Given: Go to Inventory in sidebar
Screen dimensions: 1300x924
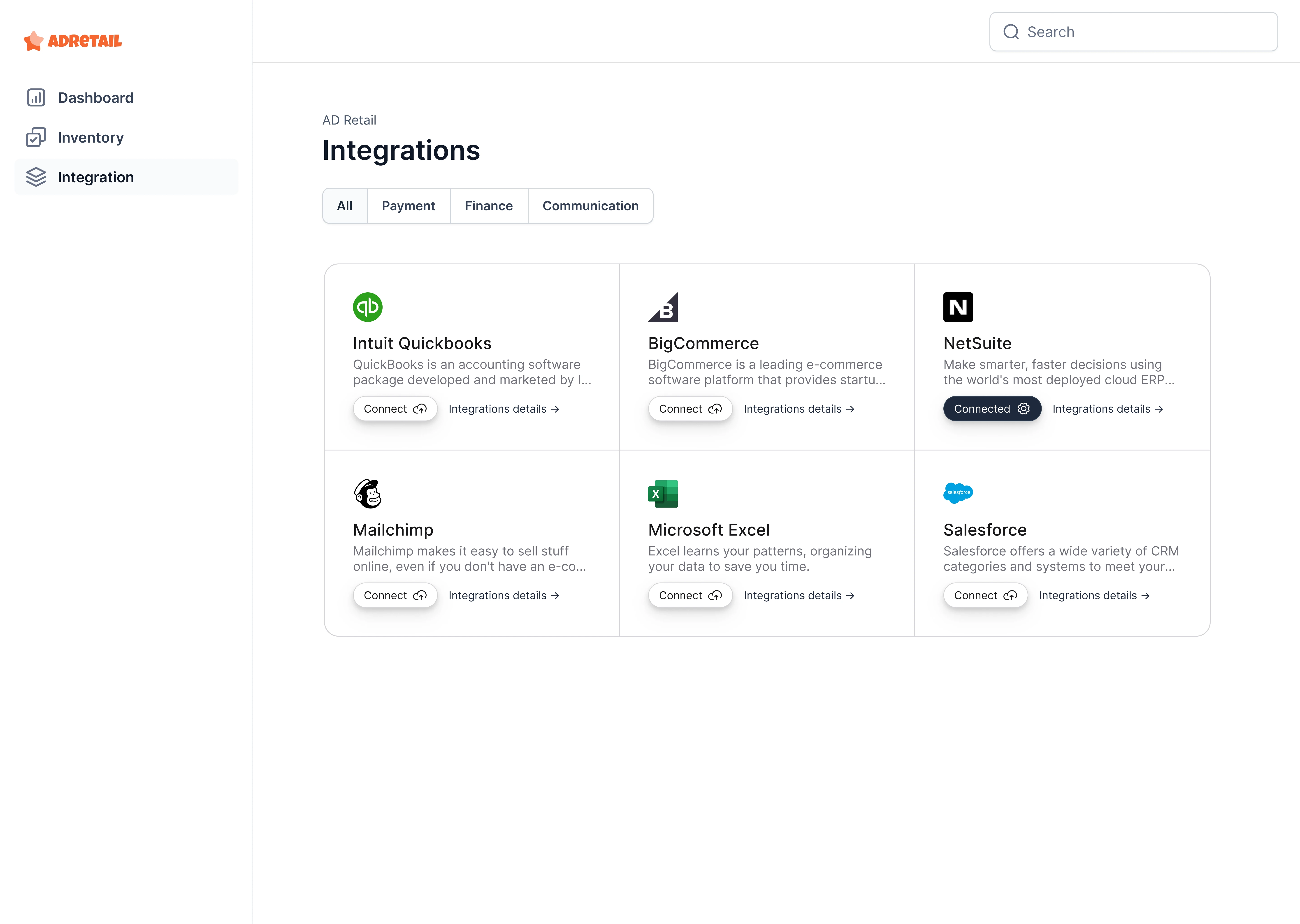Looking at the screenshot, I should point(91,138).
